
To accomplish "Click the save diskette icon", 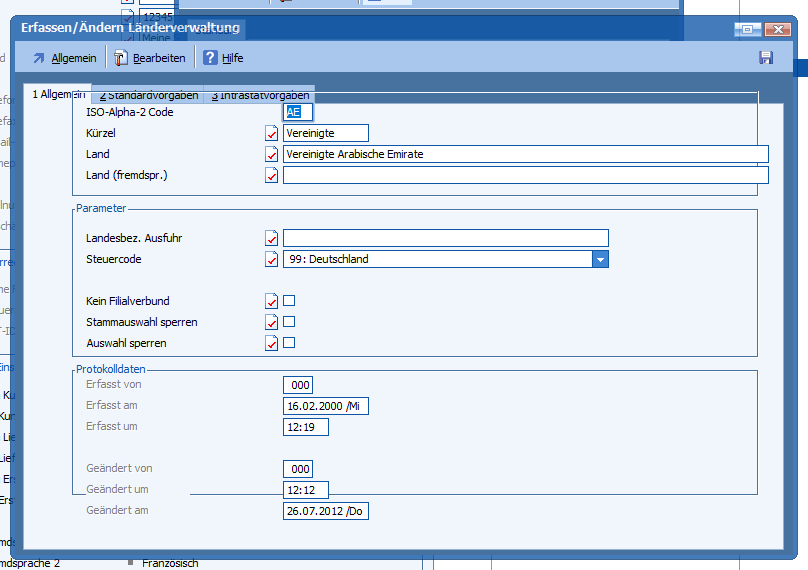I will click(x=766, y=58).
